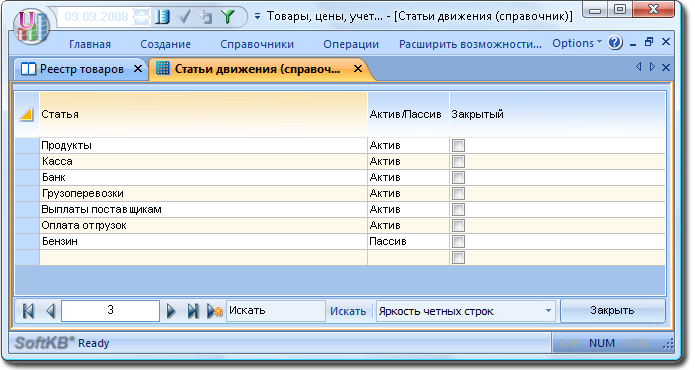Open the Справочники ribbon tab

click(x=257, y=44)
